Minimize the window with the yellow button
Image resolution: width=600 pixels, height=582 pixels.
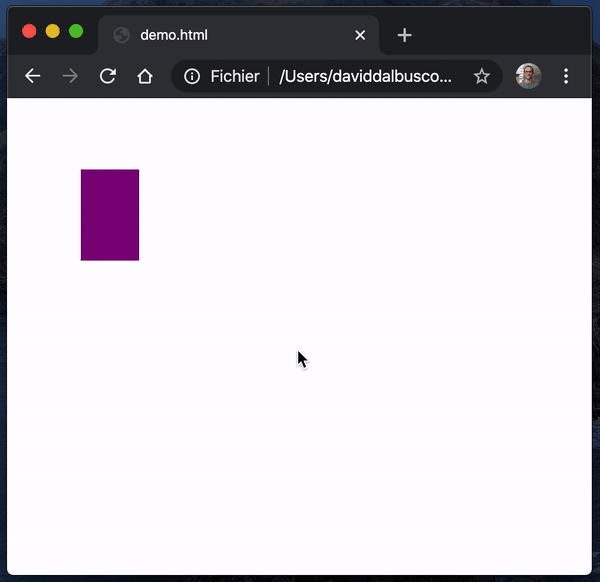52,31
